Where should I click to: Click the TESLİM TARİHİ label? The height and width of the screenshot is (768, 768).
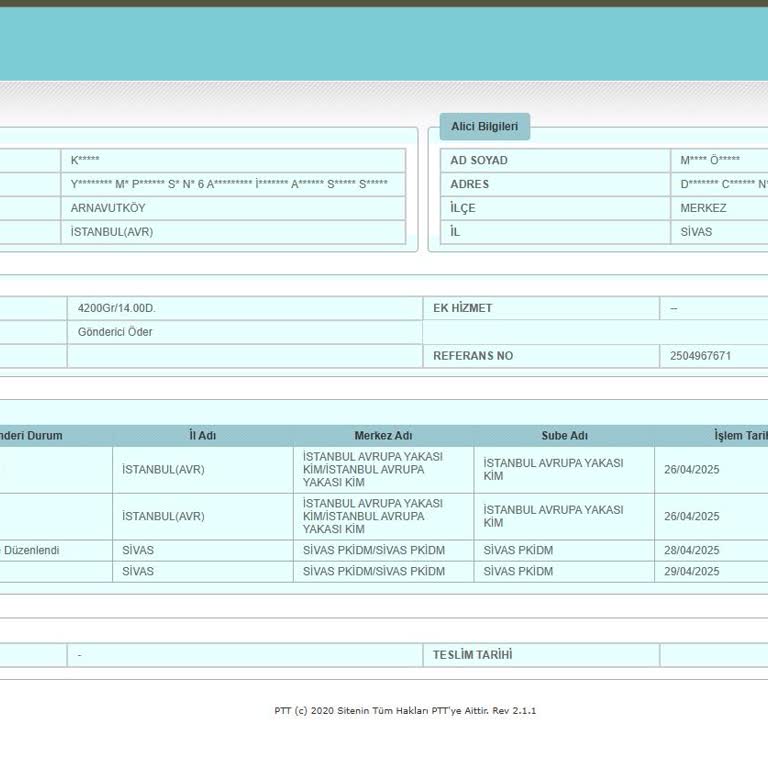click(x=472, y=655)
